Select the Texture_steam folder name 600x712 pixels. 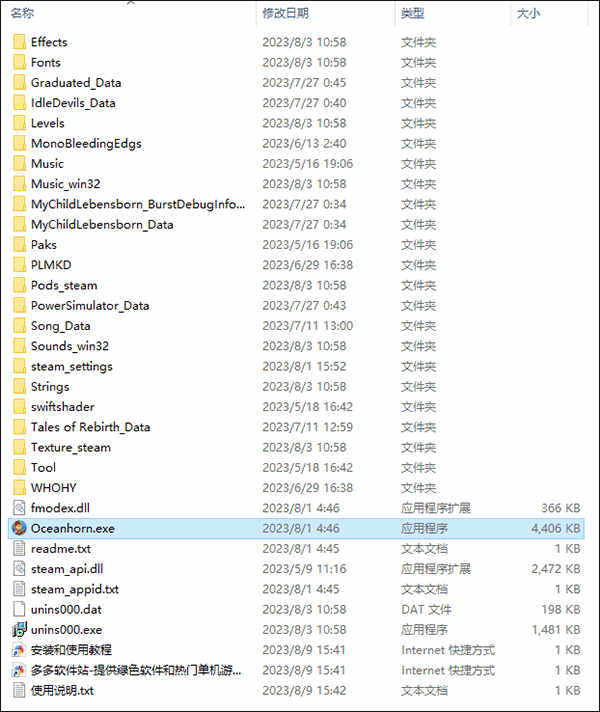click(x=71, y=447)
